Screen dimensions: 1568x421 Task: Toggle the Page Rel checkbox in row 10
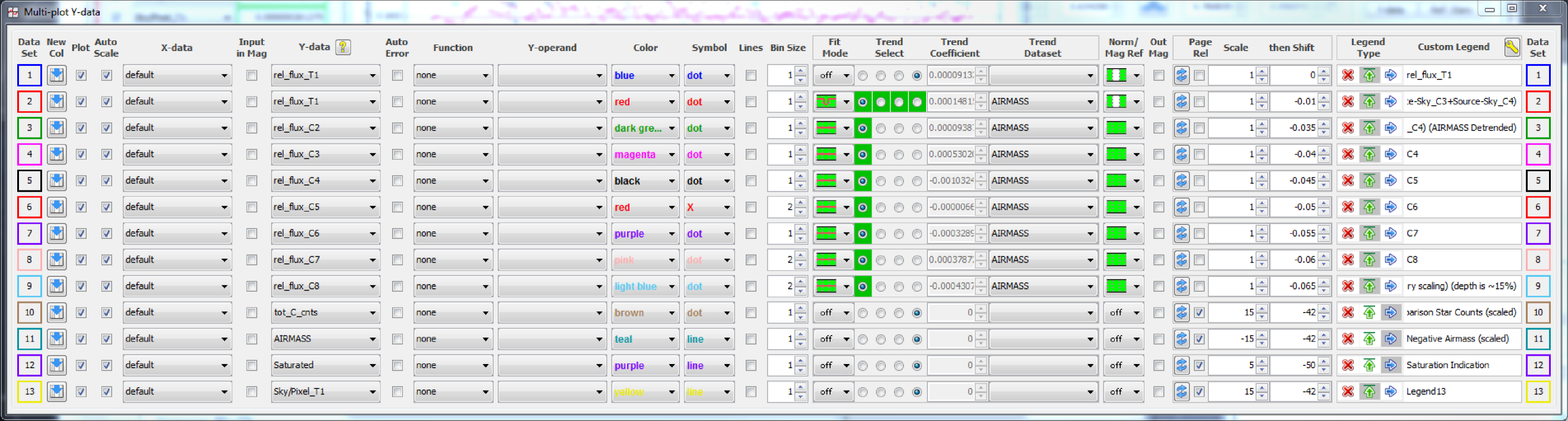(x=1199, y=312)
